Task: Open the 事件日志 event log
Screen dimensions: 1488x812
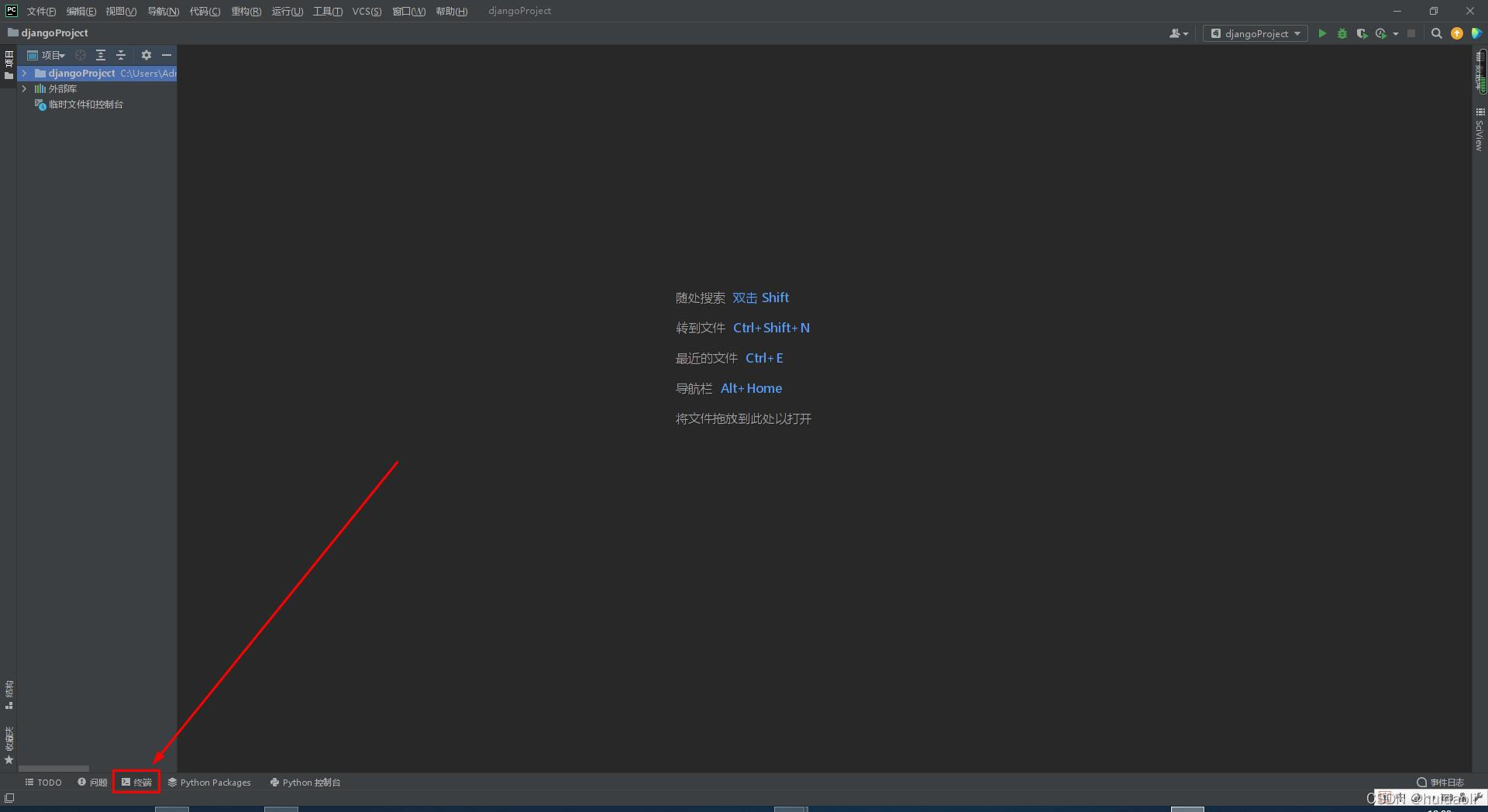Action: click(x=1441, y=783)
